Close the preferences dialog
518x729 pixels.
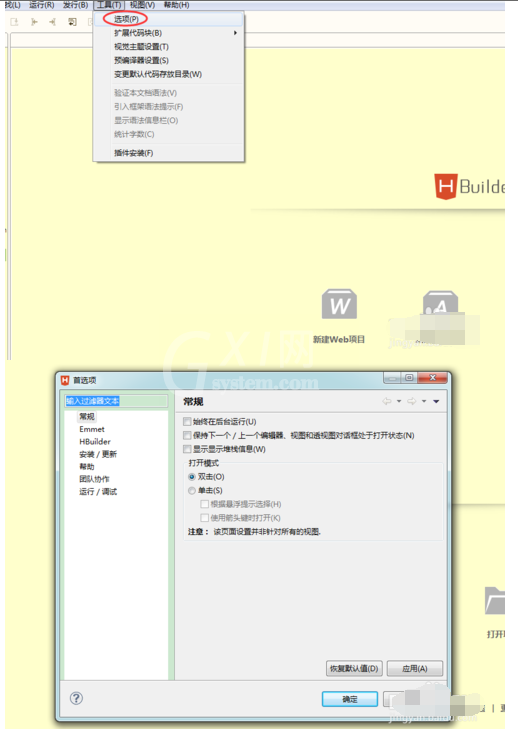[432, 378]
